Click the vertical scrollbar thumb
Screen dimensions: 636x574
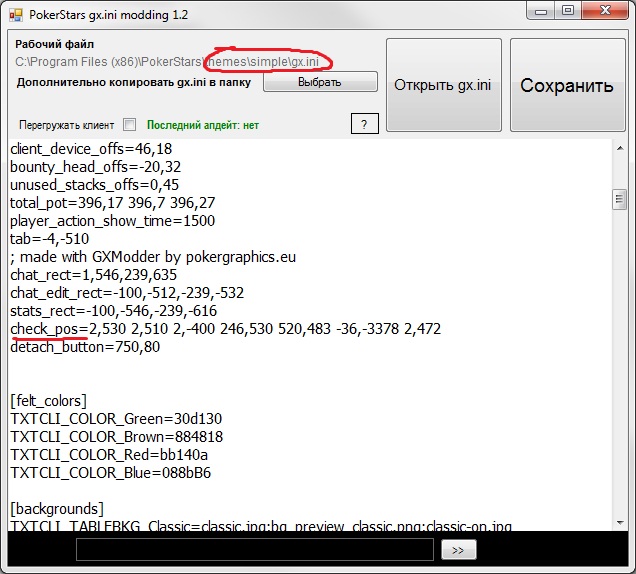[619, 199]
